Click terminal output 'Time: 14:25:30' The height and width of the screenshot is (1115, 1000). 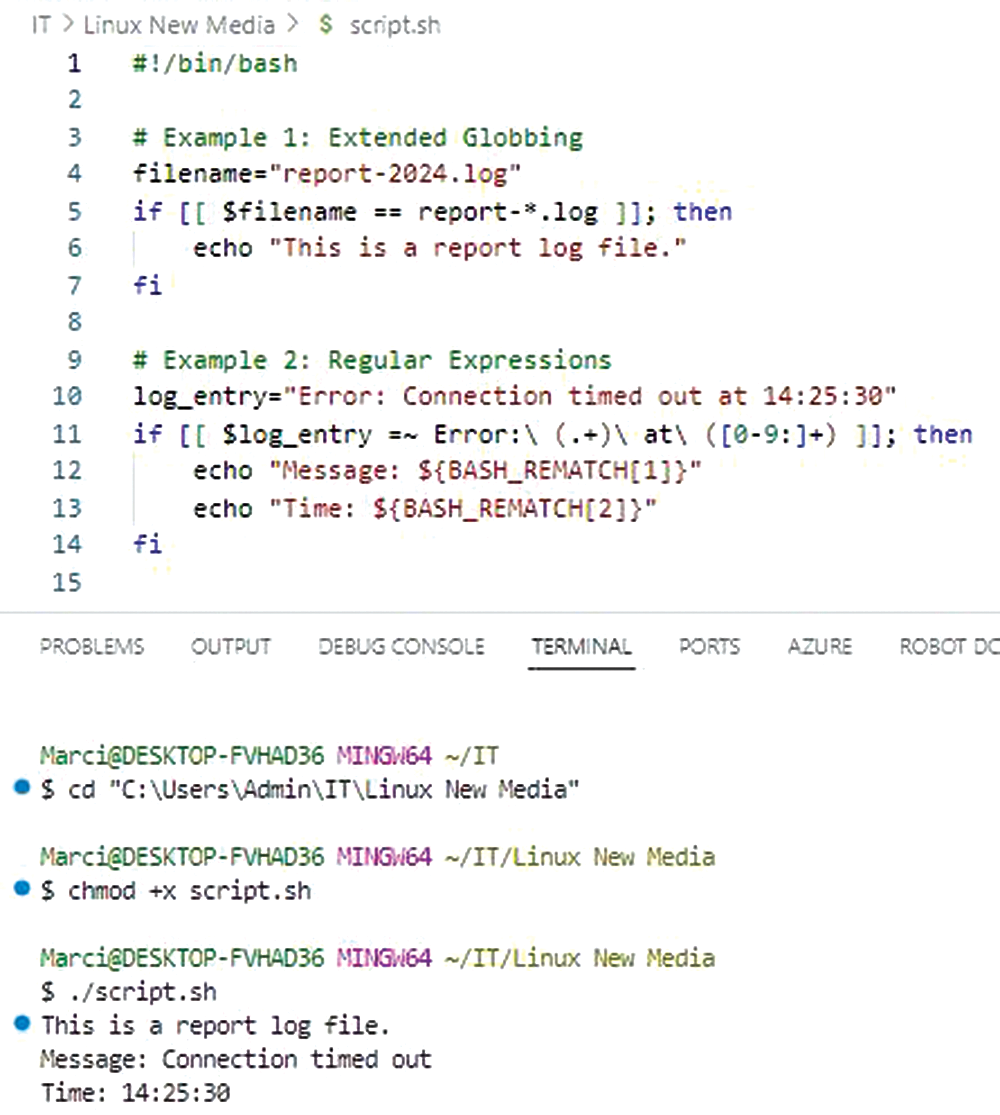[135, 1092]
